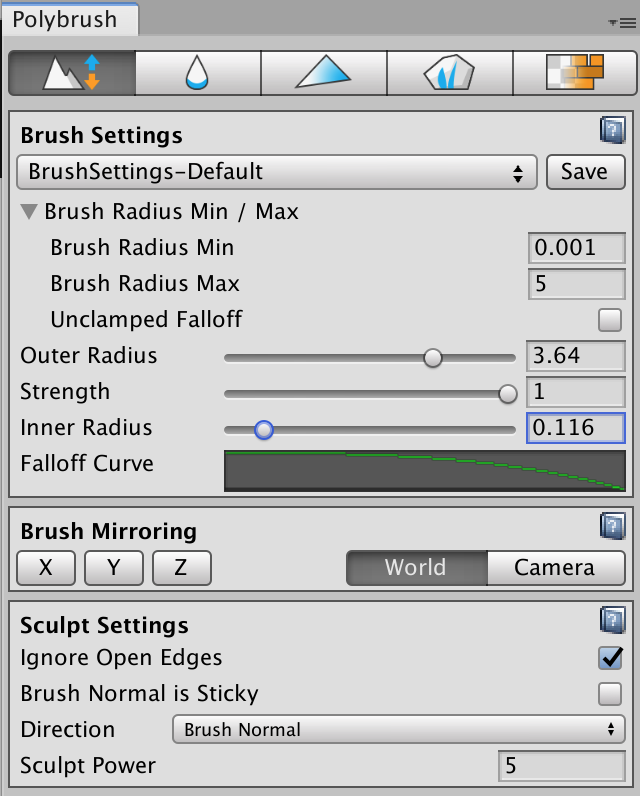Viewport: 640px width, 796px height.
Task: Switch mirroring space to Camera
Action: [554, 568]
